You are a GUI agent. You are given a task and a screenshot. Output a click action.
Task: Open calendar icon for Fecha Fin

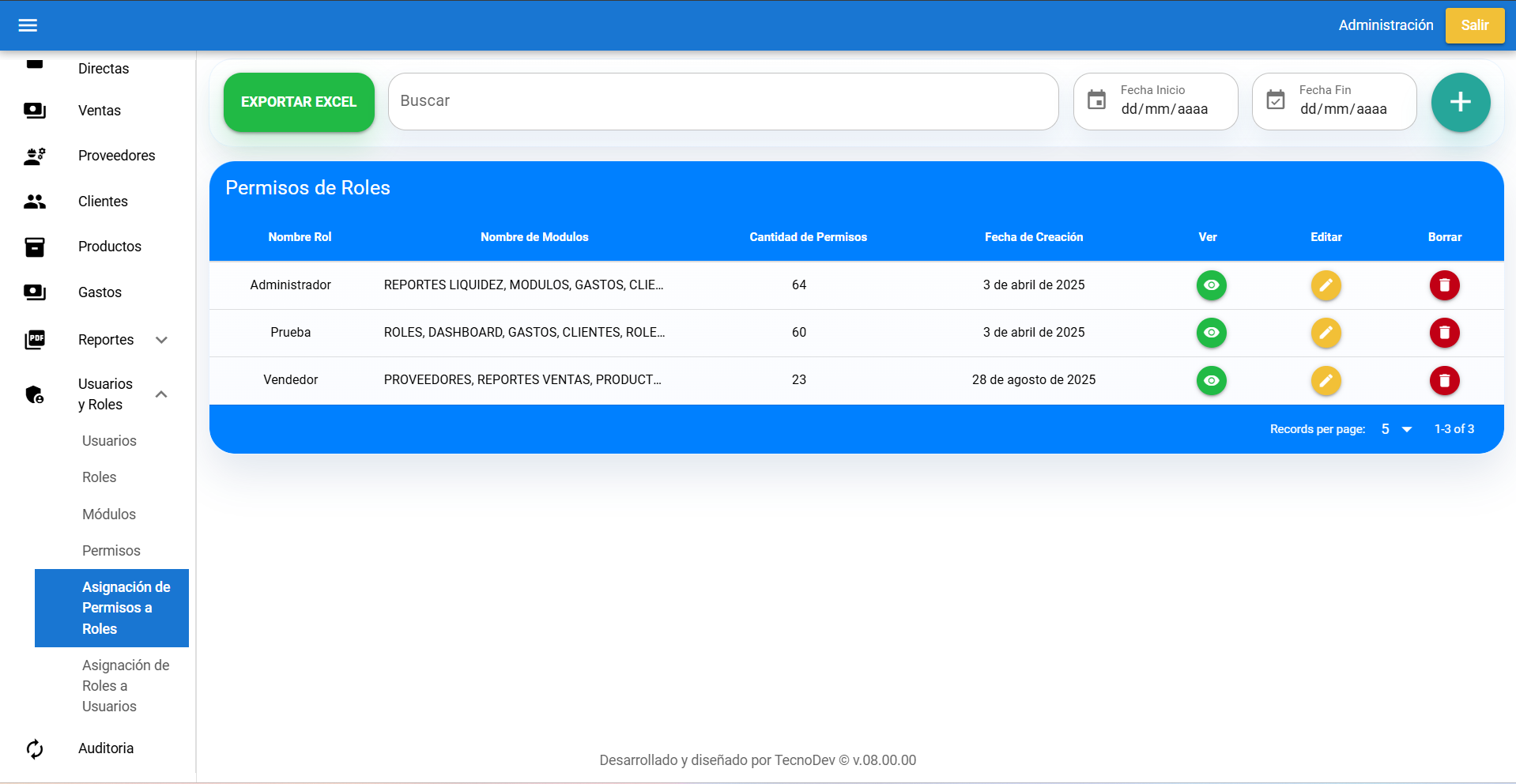click(1275, 100)
